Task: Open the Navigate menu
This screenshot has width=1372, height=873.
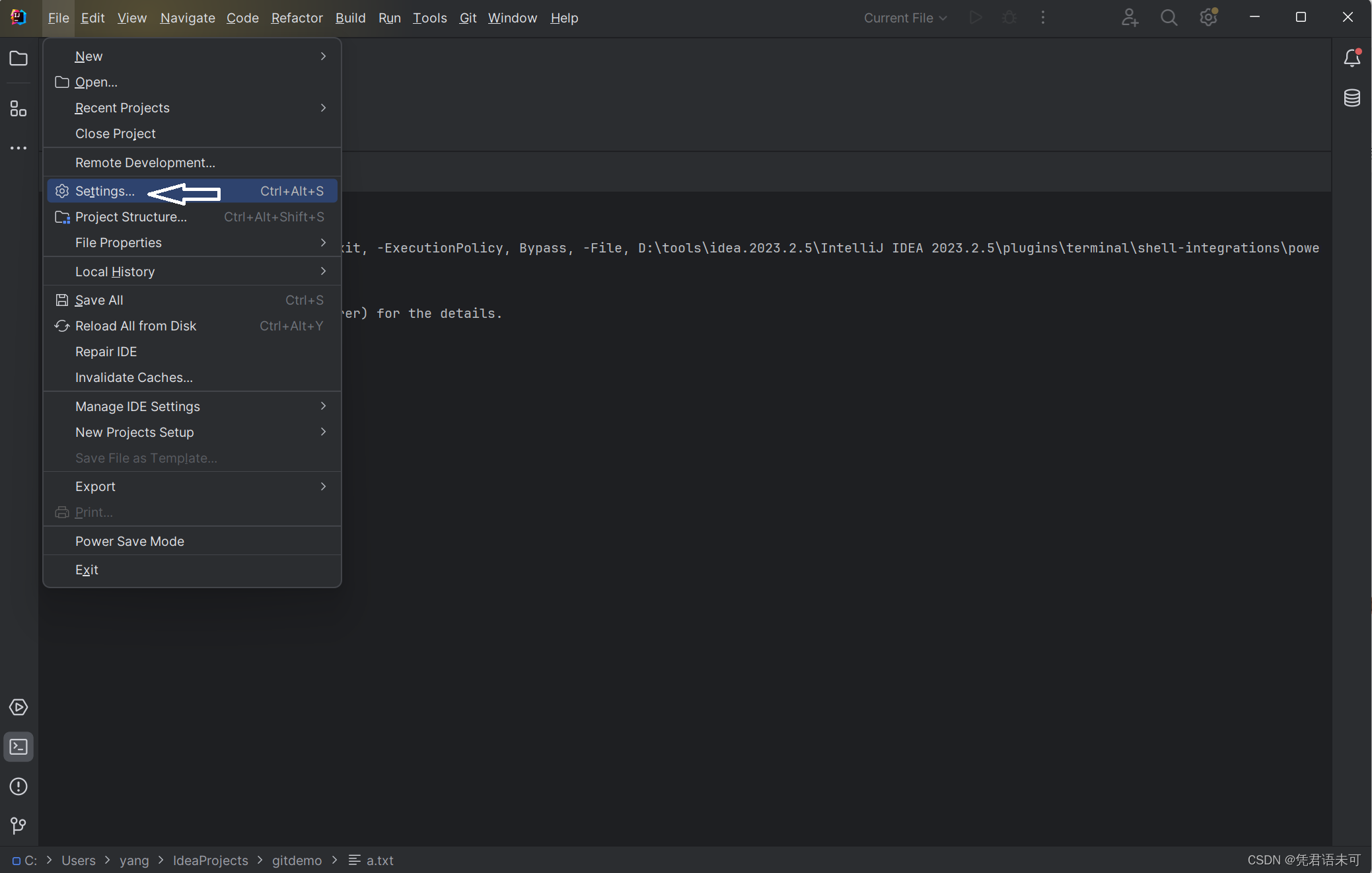Action: click(188, 18)
